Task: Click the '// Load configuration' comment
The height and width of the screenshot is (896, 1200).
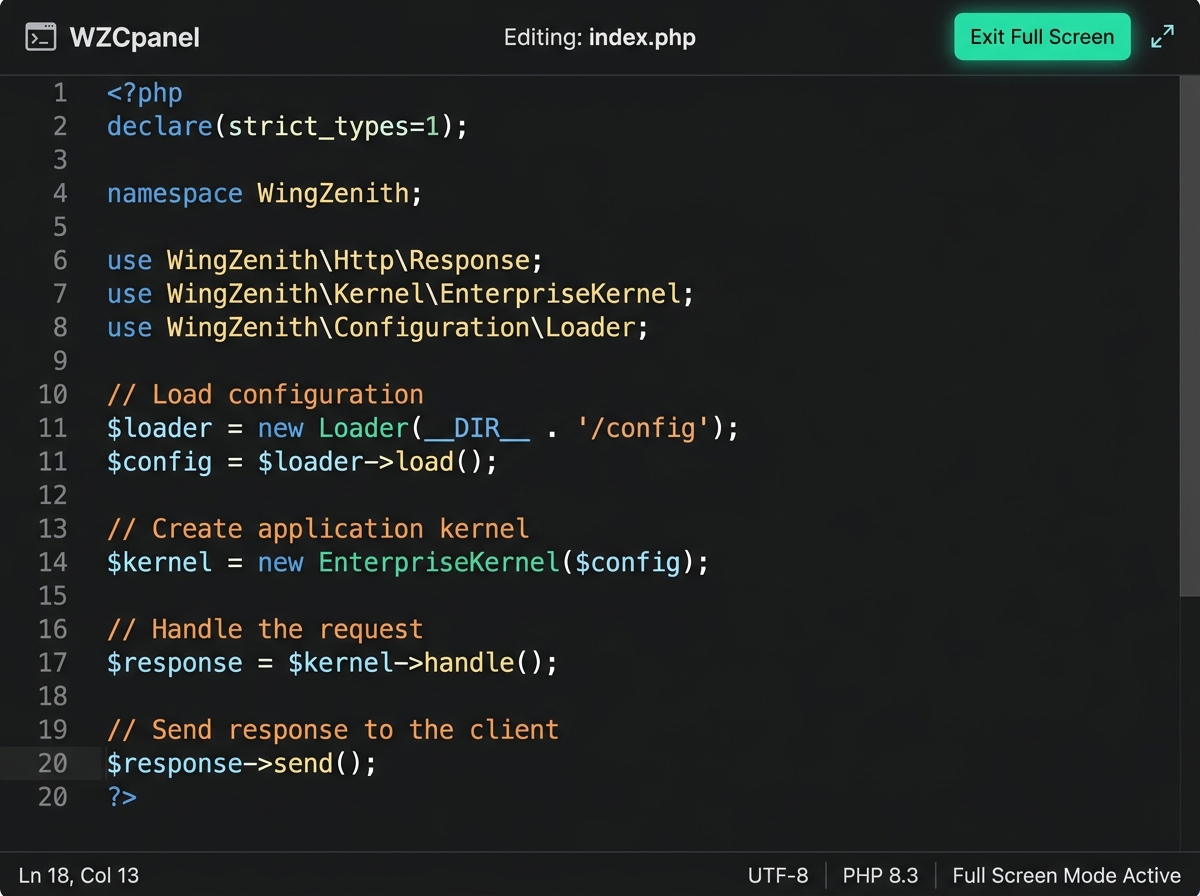Action: (265, 395)
